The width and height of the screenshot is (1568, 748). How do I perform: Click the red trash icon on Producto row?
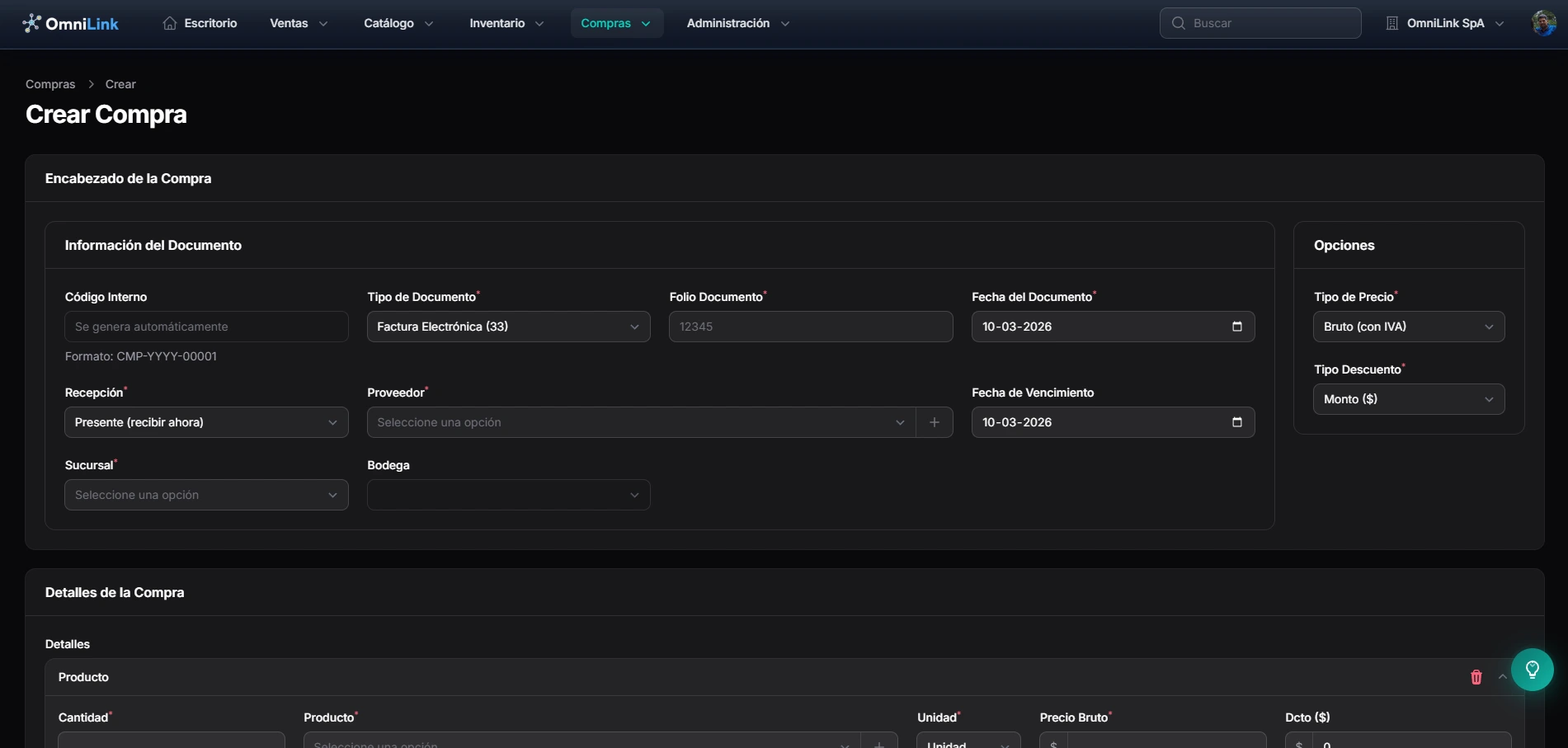click(1476, 677)
